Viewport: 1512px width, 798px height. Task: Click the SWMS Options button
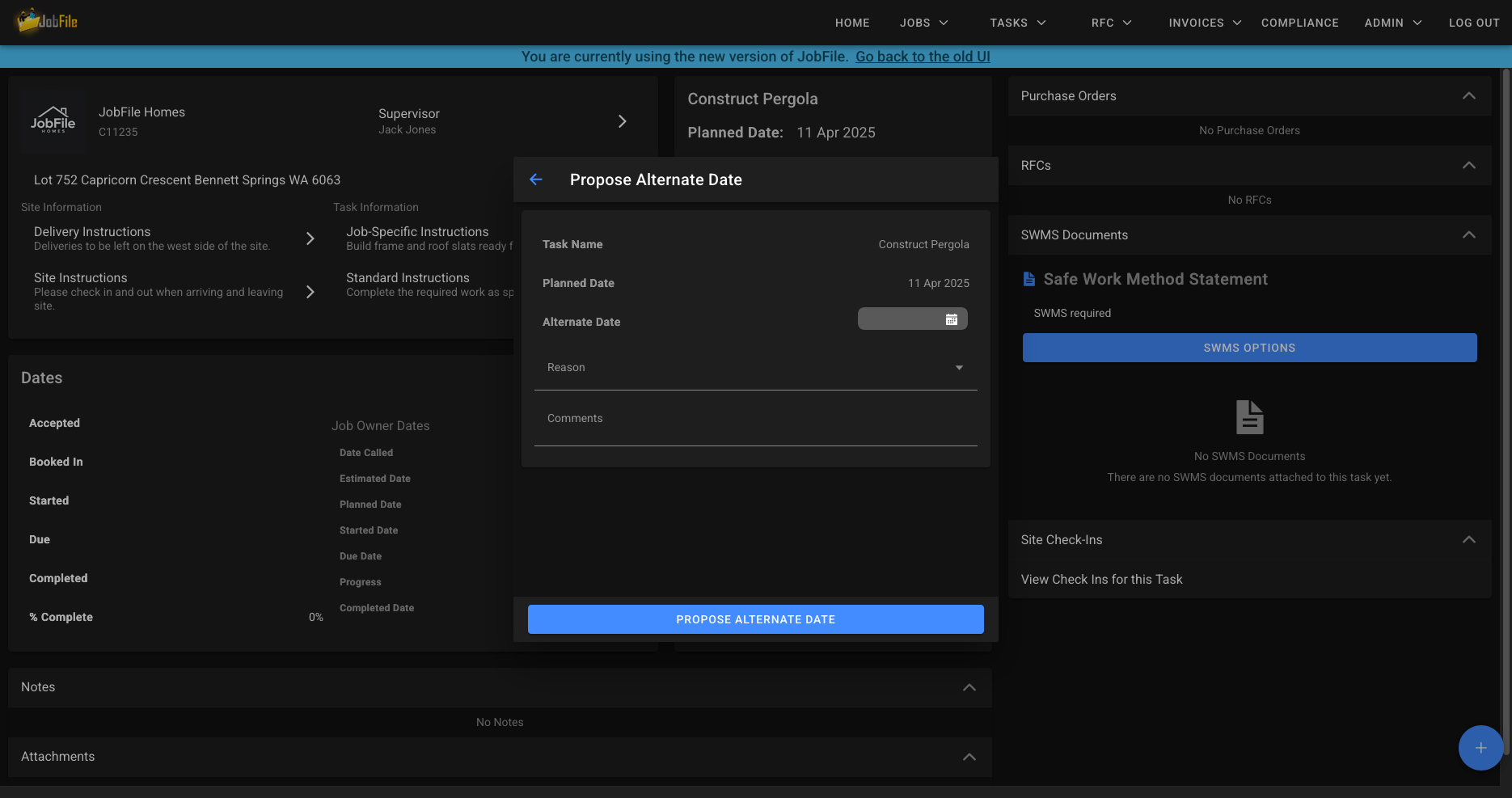pyautogui.click(x=1250, y=348)
